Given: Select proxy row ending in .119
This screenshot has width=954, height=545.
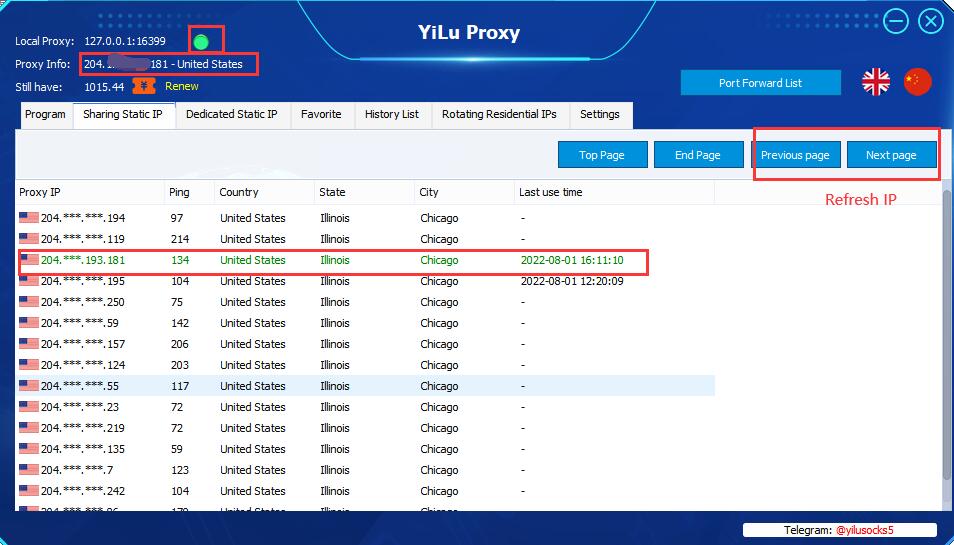Looking at the screenshot, I should [365, 239].
